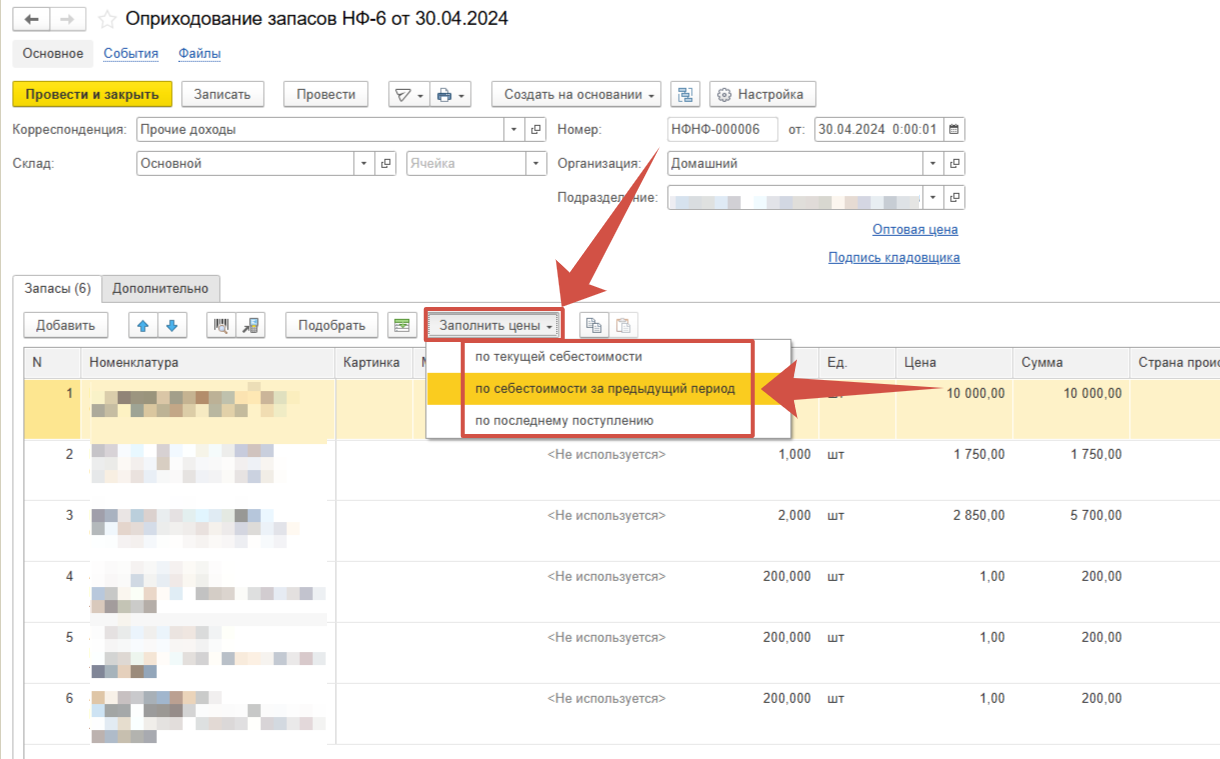Click the Номер input field

click(721, 129)
